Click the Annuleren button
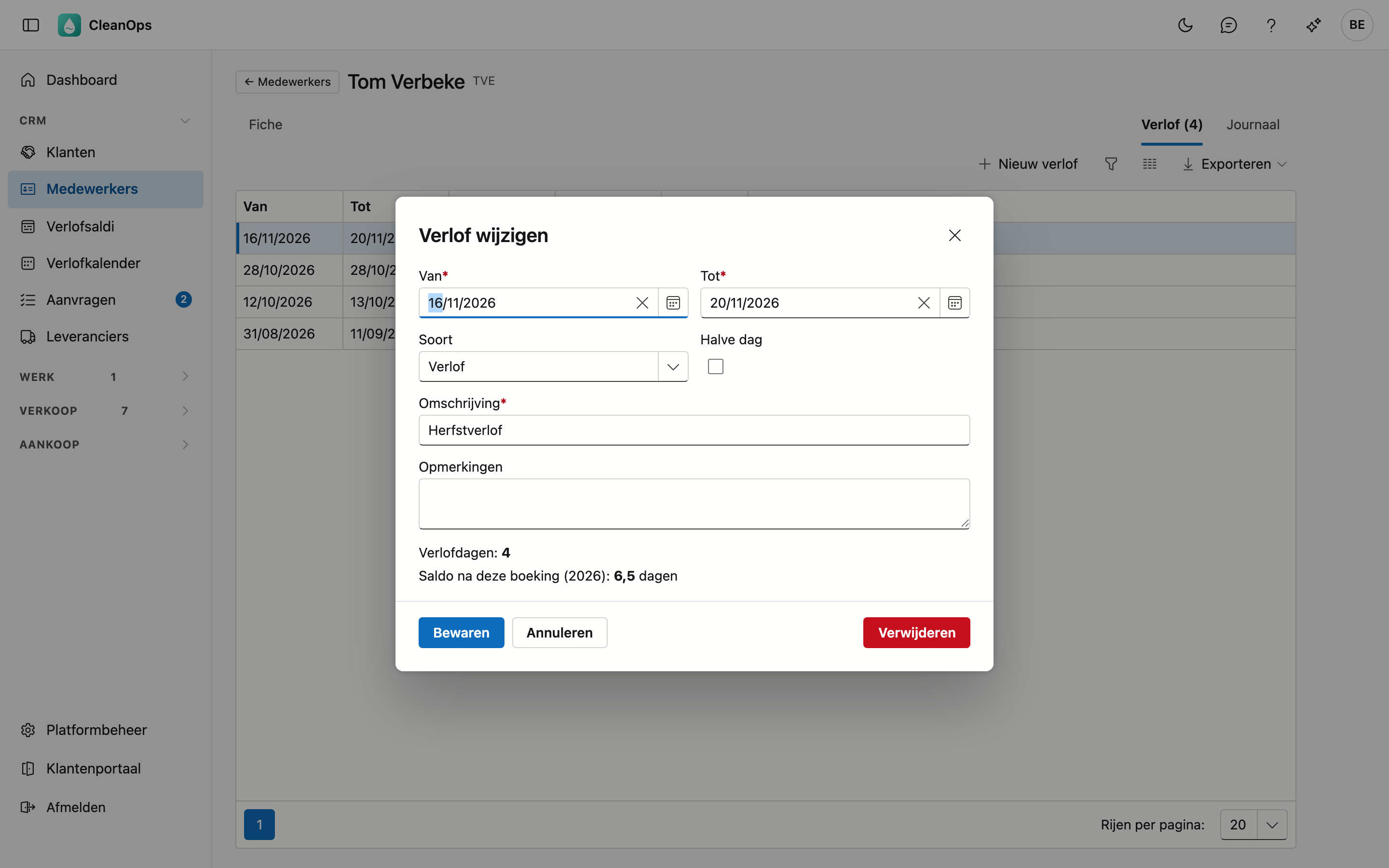1389x868 pixels. [559, 633]
